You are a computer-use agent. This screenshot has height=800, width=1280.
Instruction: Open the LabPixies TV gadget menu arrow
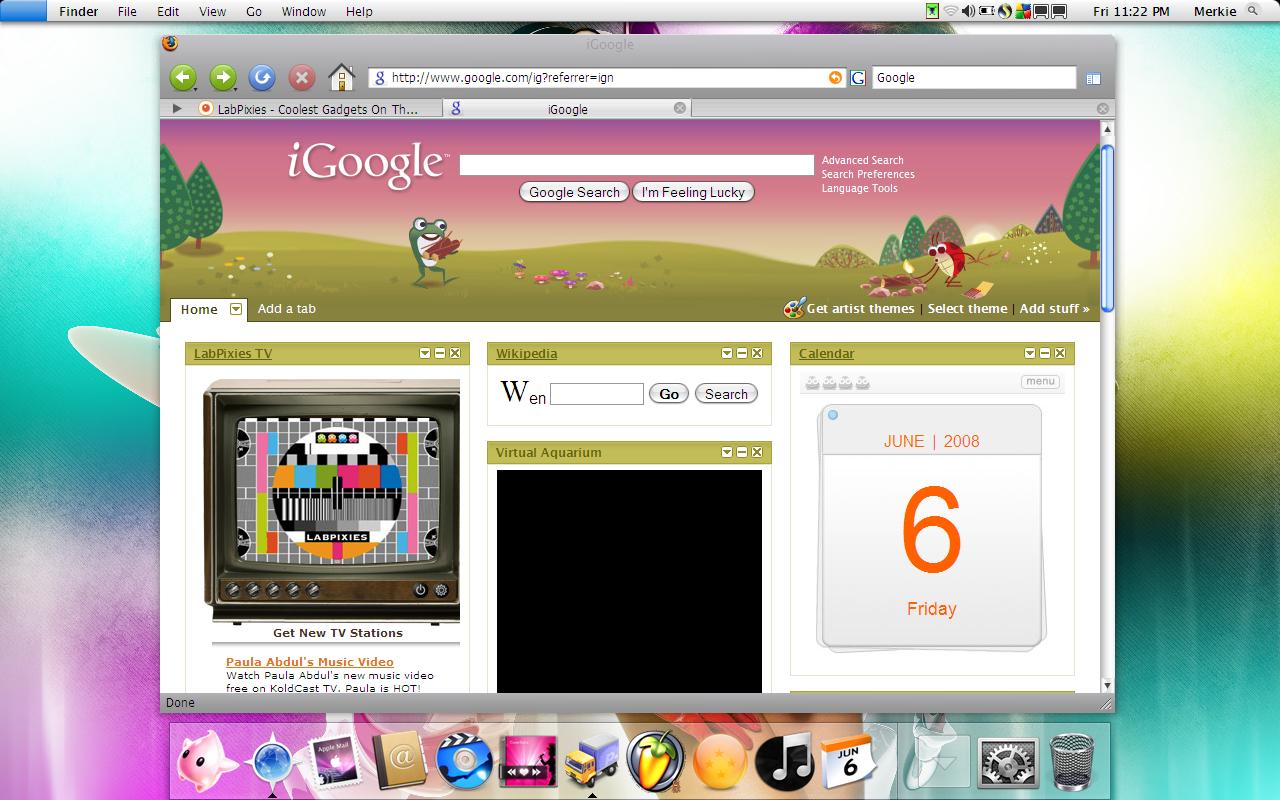click(x=425, y=353)
